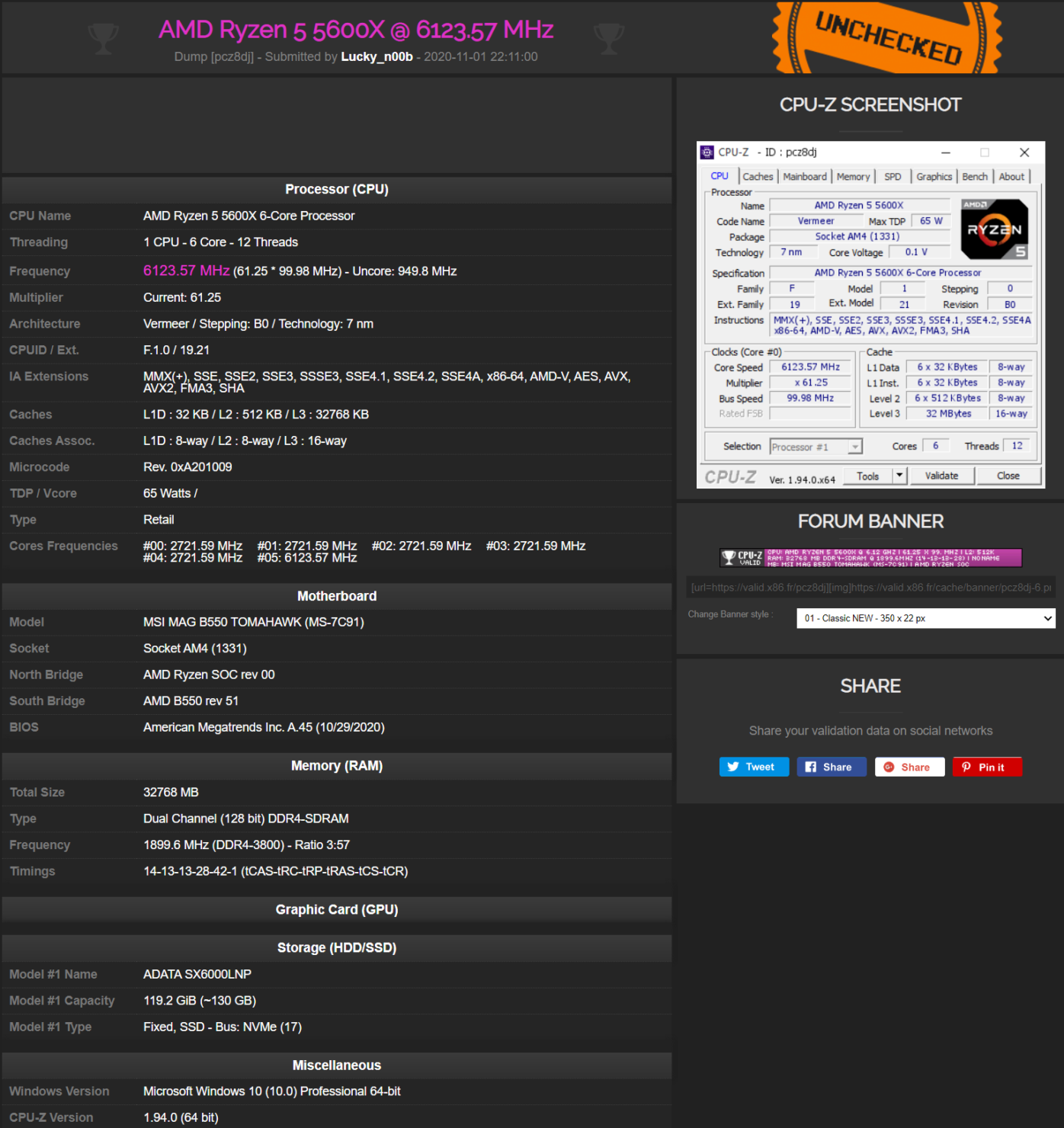Click the banner URL code field

click(871, 588)
